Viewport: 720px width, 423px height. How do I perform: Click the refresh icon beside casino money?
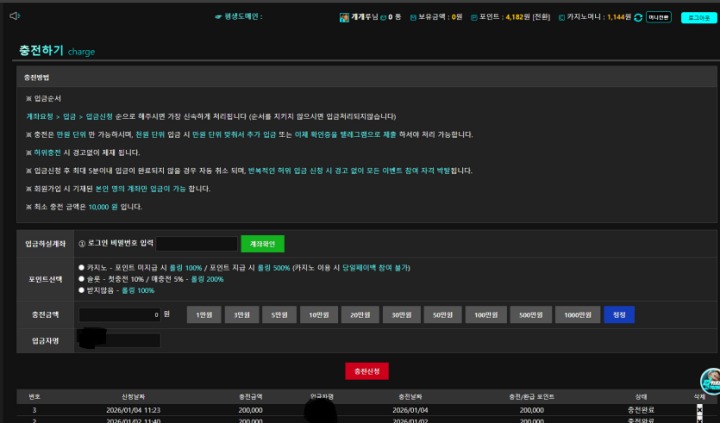tap(638, 17)
